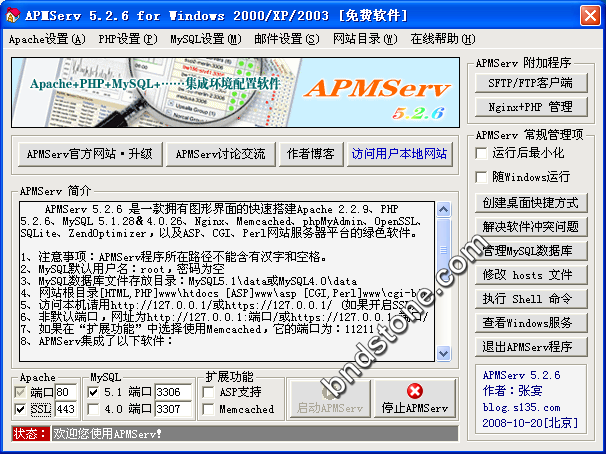Click 管理MySQL数据库 button
Viewport: 606px width, 454px height.
[531, 251]
